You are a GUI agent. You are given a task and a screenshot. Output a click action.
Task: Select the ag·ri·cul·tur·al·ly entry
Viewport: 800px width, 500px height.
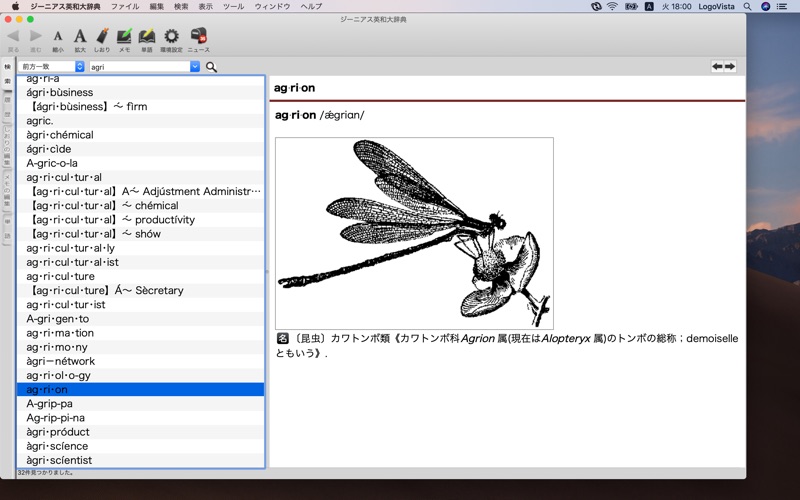click(140, 248)
